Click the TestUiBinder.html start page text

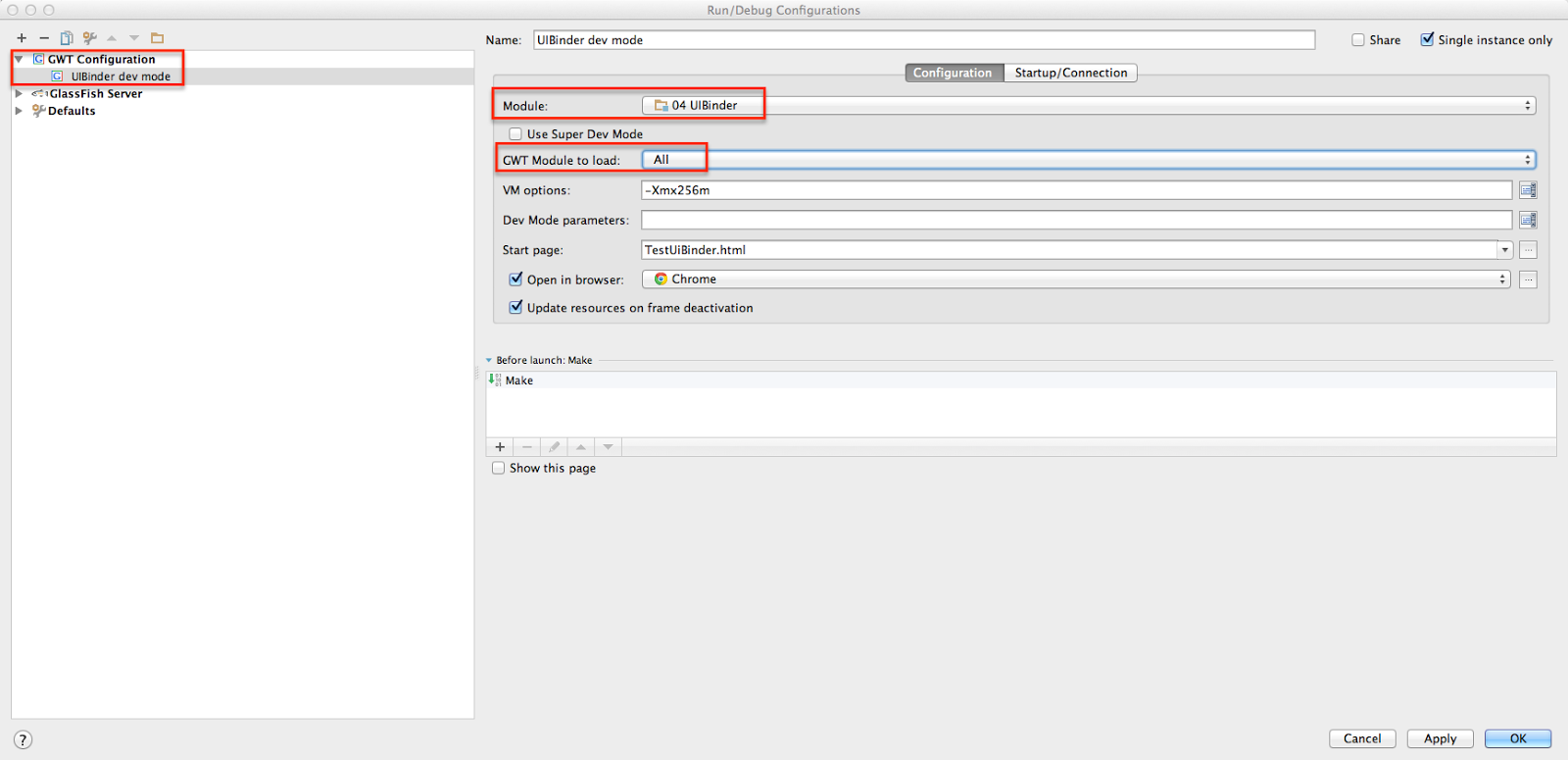[695, 250]
